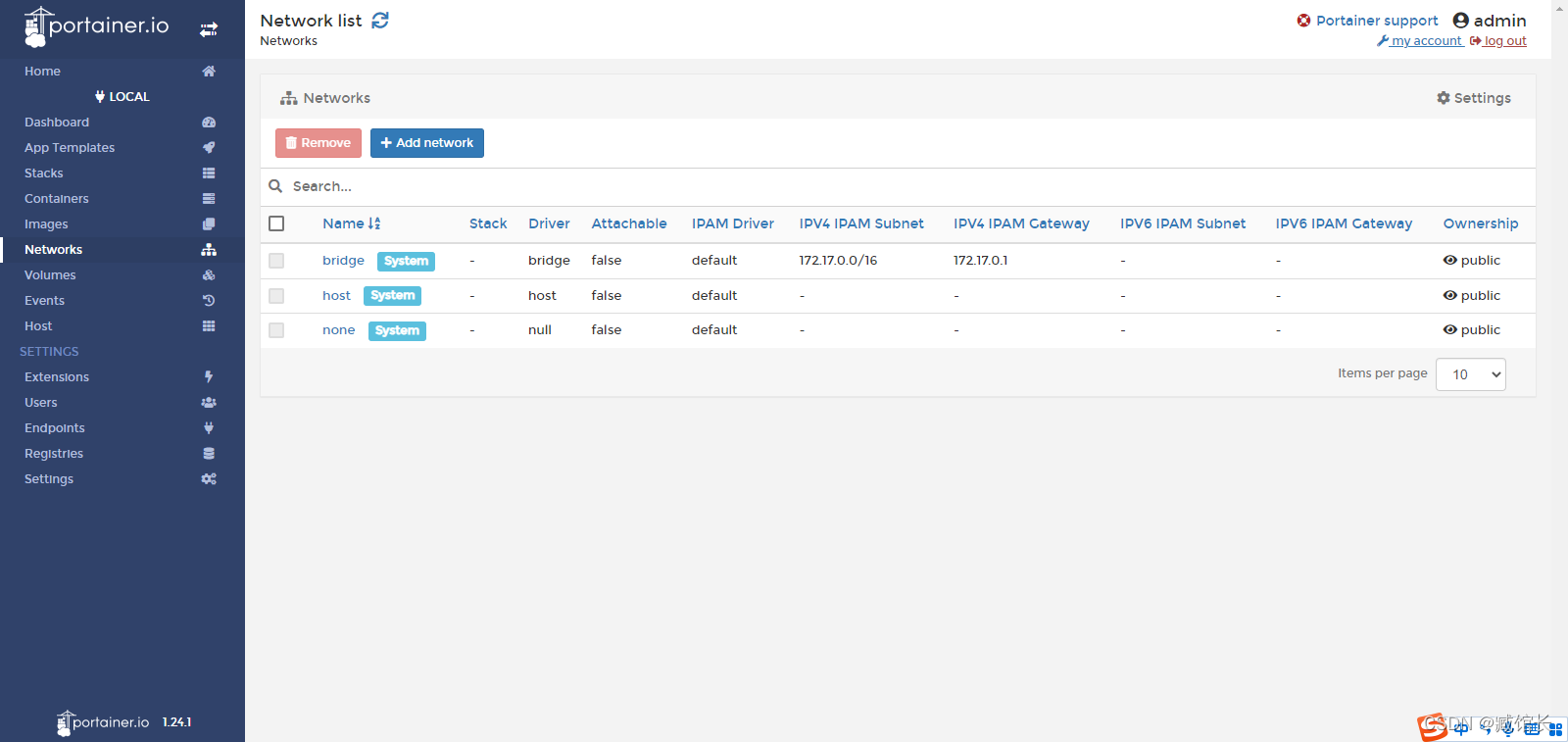Sort by the Ownership column header
Image resolution: width=1568 pixels, height=742 pixels.
(x=1480, y=223)
